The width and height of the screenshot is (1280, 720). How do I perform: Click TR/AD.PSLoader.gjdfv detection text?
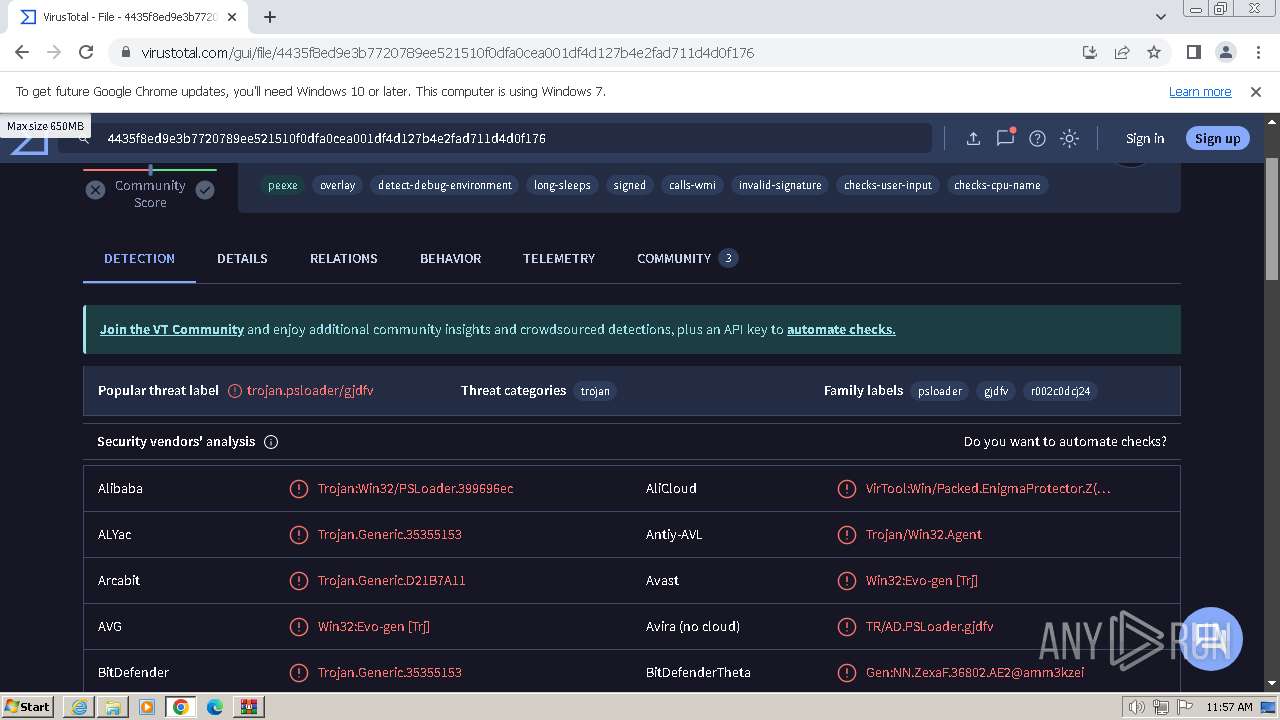[x=929, y=627]
